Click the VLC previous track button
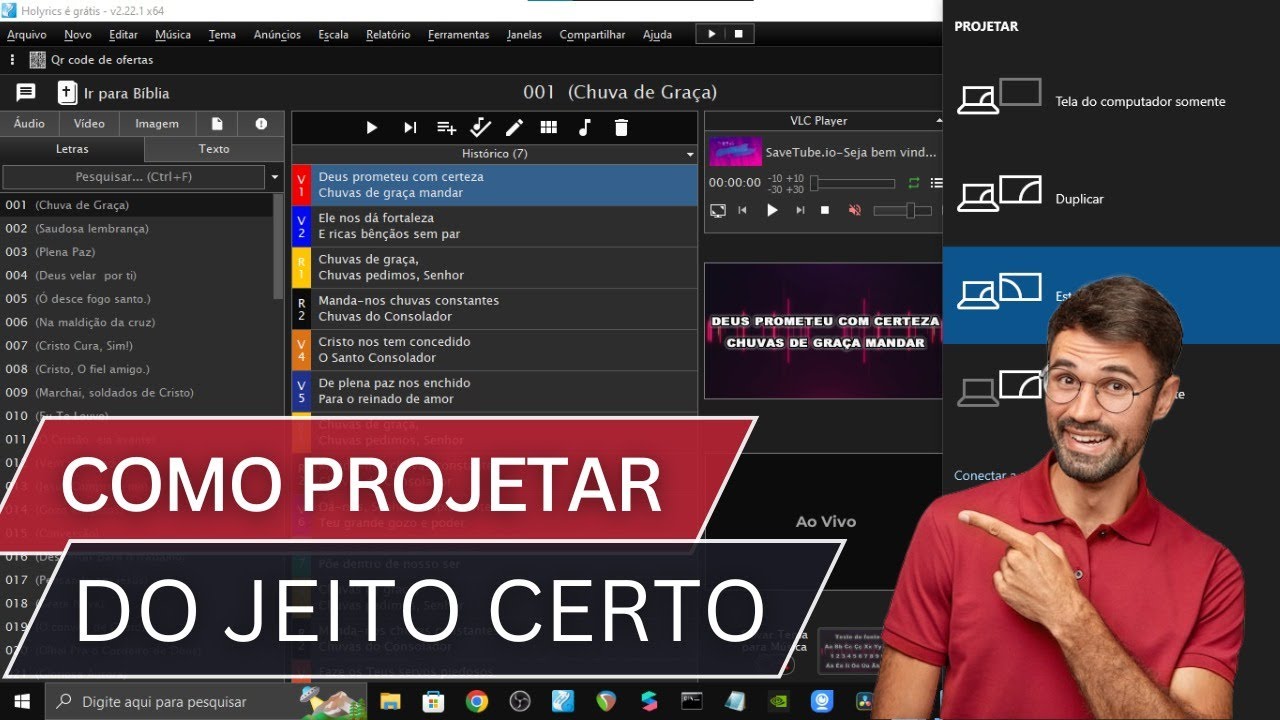The image size is (1280, 720). (x=742, y=210)
